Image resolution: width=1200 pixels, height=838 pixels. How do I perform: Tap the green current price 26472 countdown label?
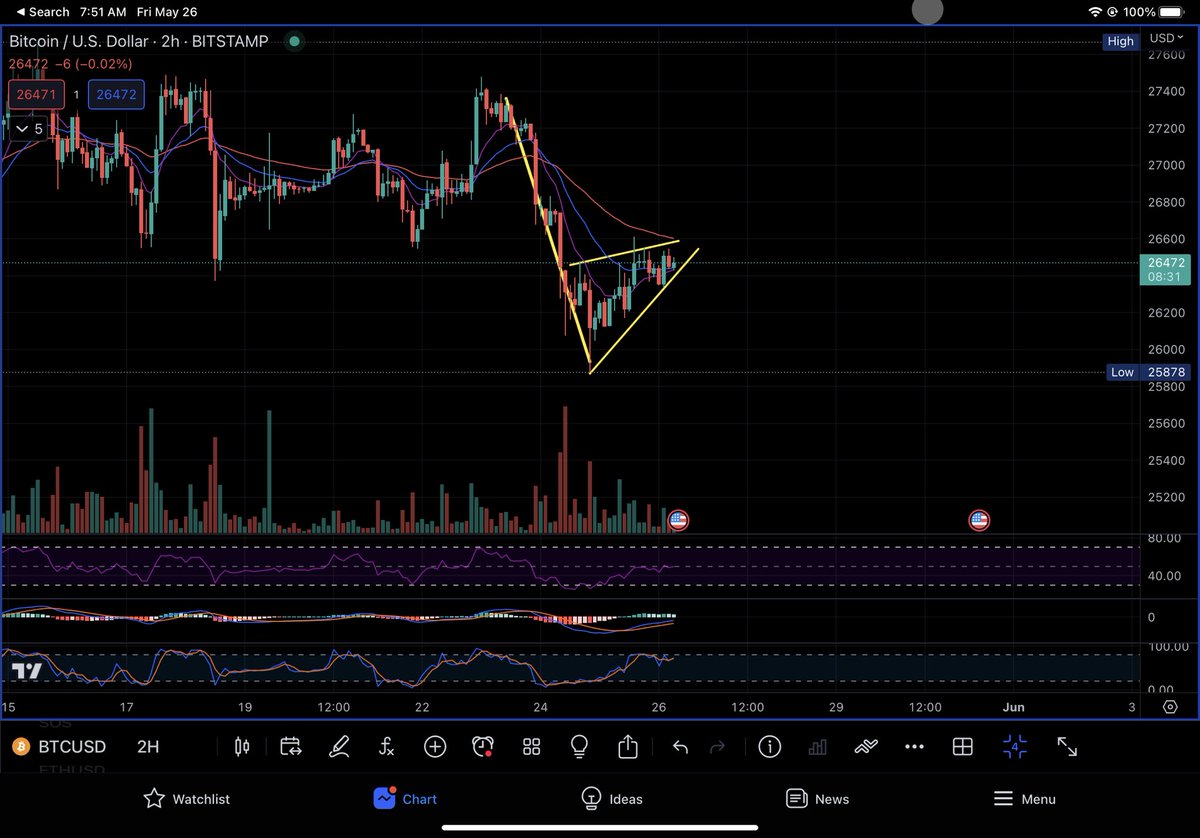coord(1165,269)
